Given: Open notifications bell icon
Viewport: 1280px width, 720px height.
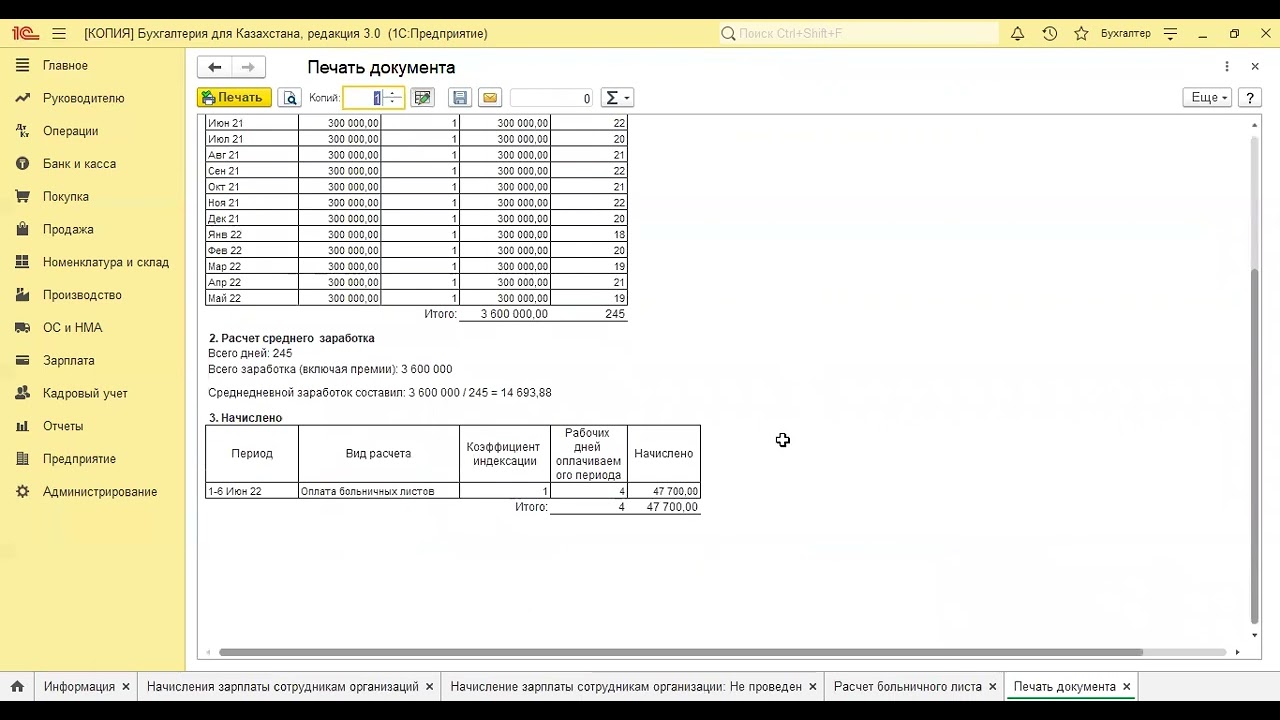Looking at the screenshot, I should click(x=1017, y=33).
